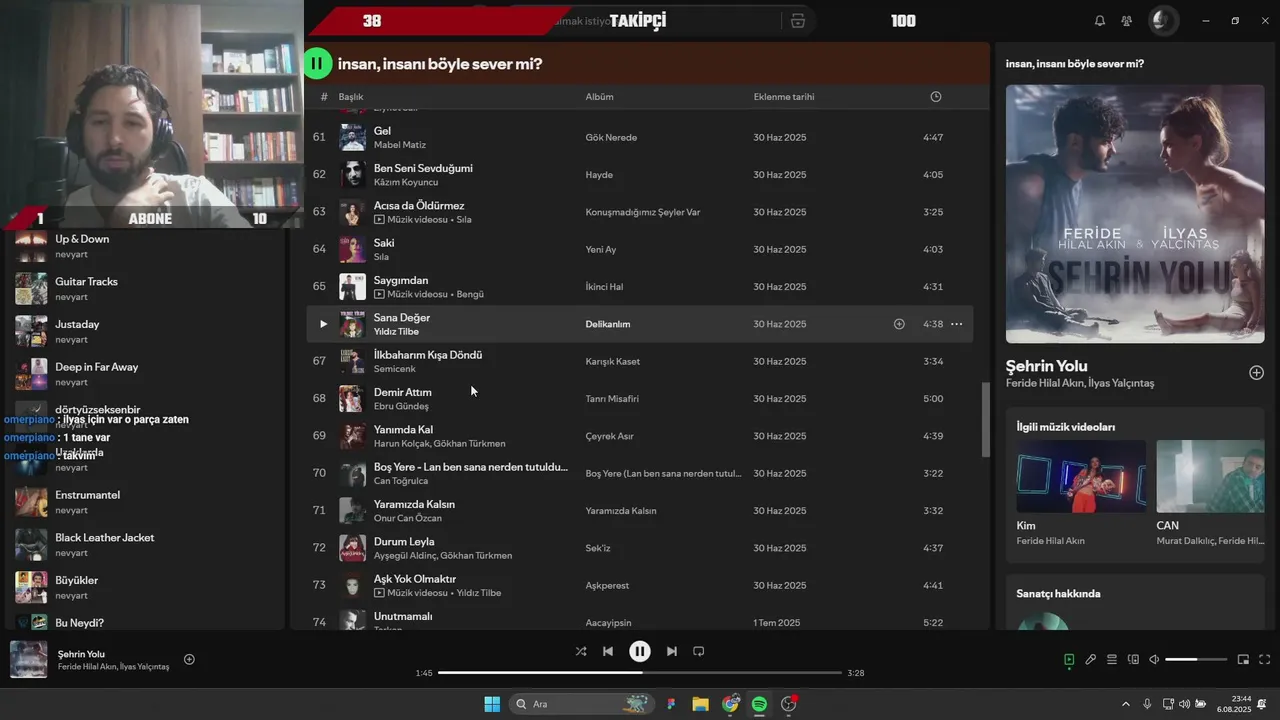This screenshot has height=720, width=1280.
Task: Skip to next track
Action: [x=672, y=651]
